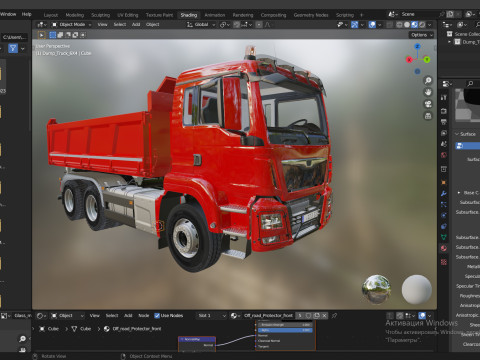The width and height of the screenshot is (480, 360).
Task: Toggle viewport snapping magnet
Action: point(237,25)
